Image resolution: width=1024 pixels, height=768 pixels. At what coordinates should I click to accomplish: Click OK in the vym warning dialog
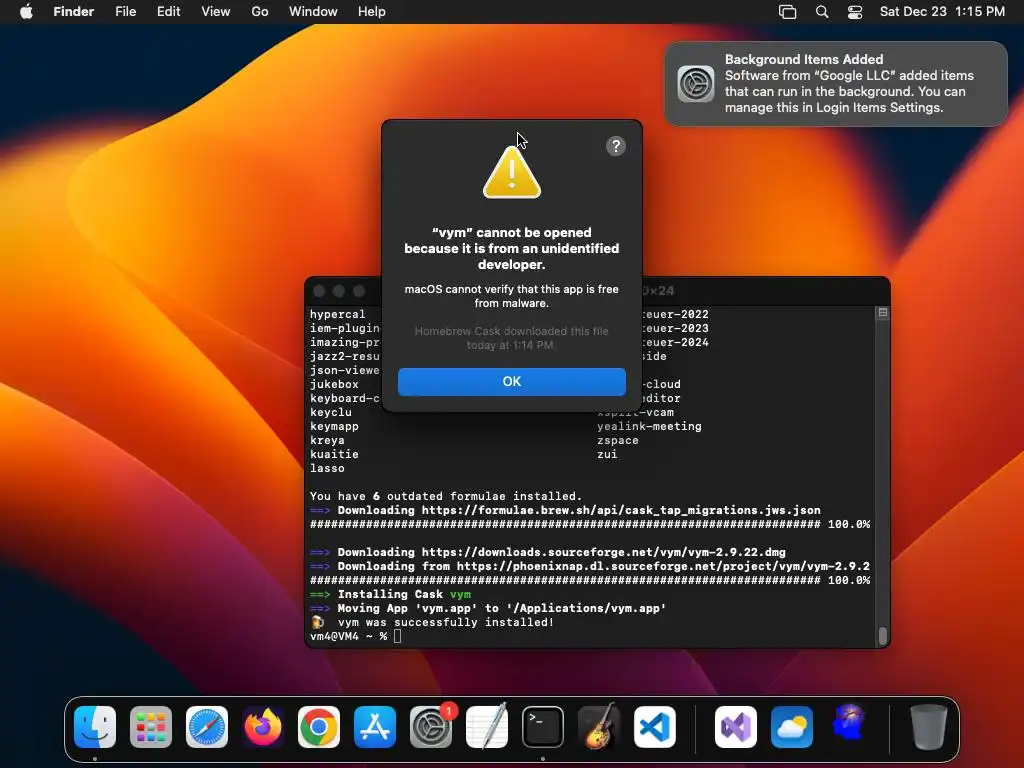pyautogui.click(x=511, y=381)
